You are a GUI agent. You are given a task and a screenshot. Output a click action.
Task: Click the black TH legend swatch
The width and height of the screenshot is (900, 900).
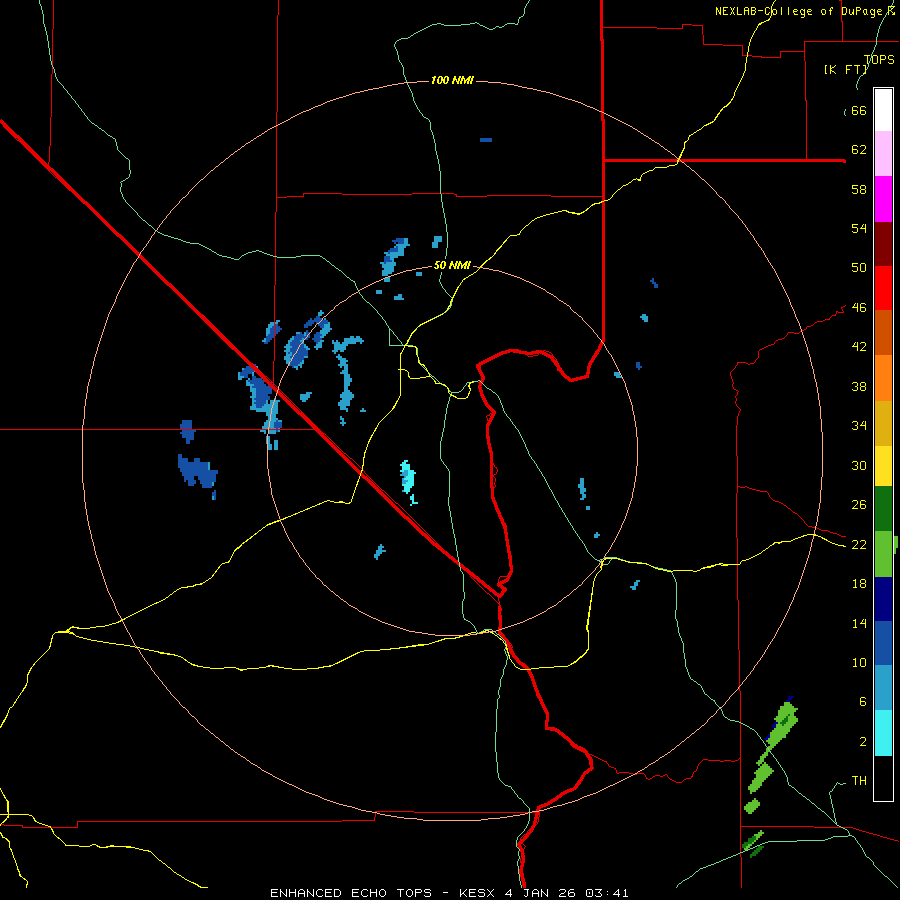coord(883,778)
